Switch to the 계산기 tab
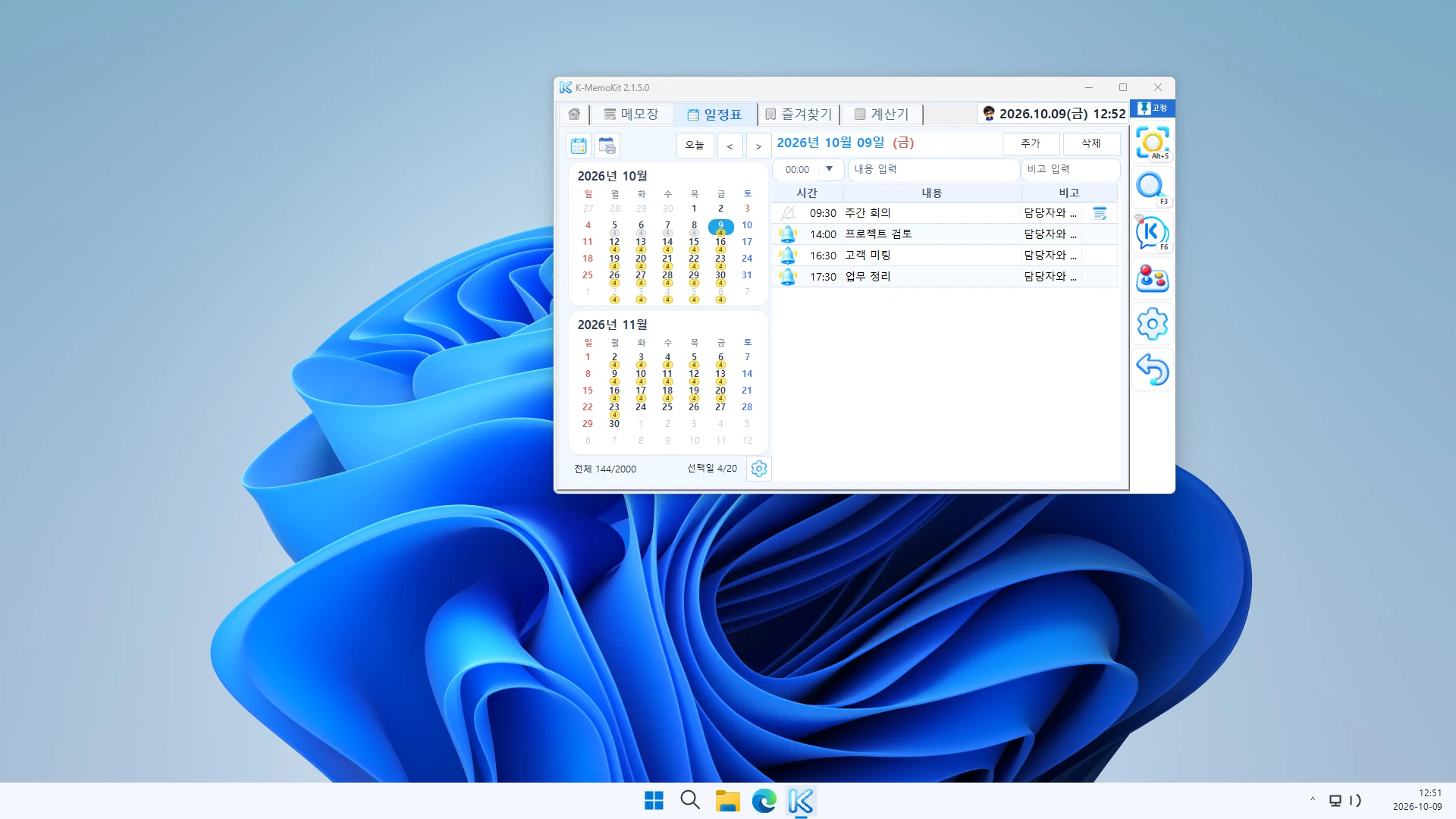Screen dimensions: 1456x819 [882, 114]
